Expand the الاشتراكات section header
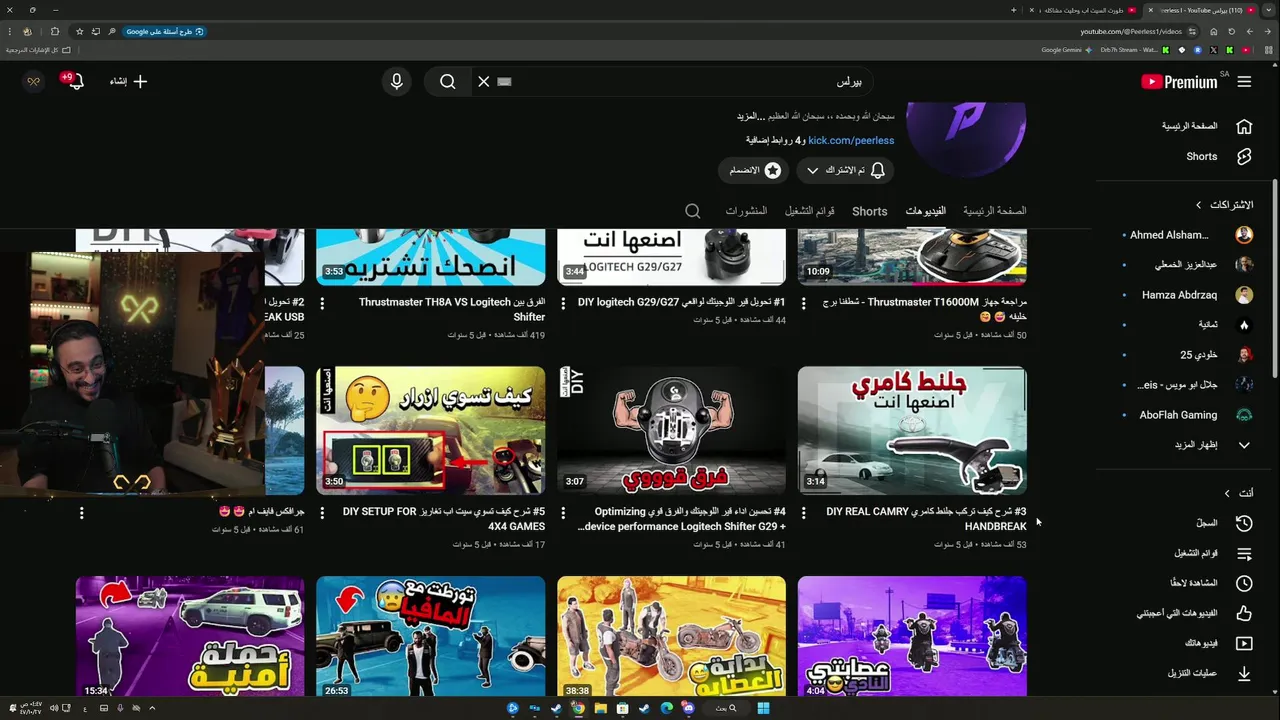 click(1224, 205)
